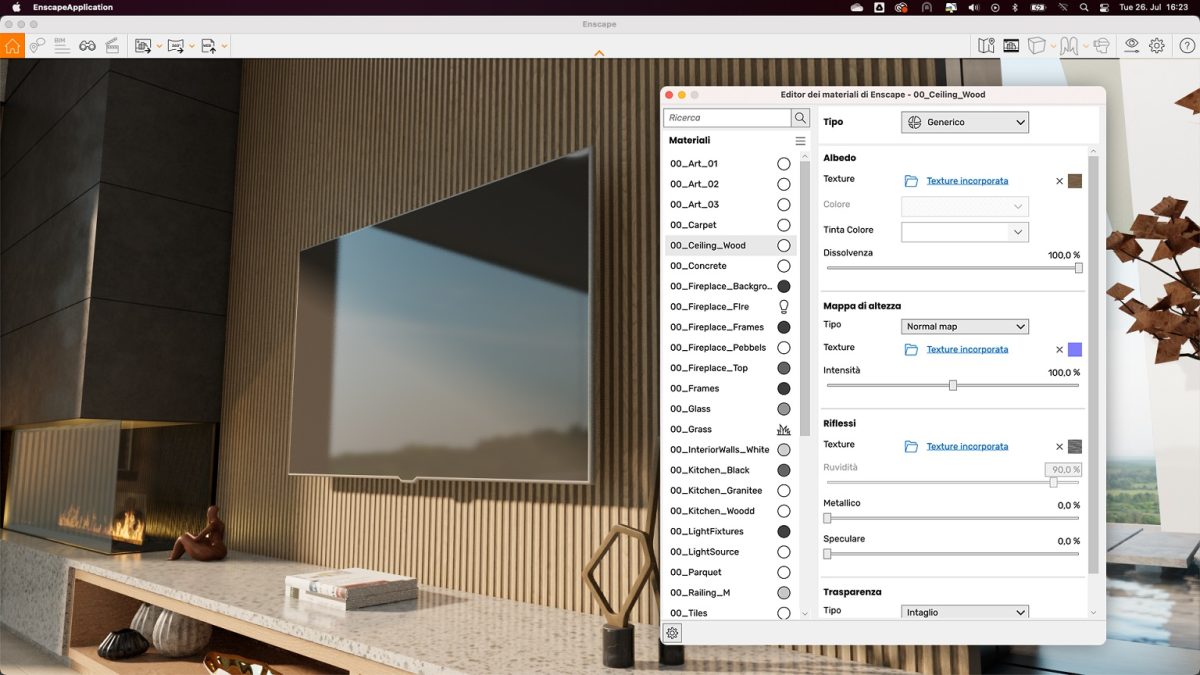
Task: Open the Materiali list hamburger menu
Action: click(800, 140)
